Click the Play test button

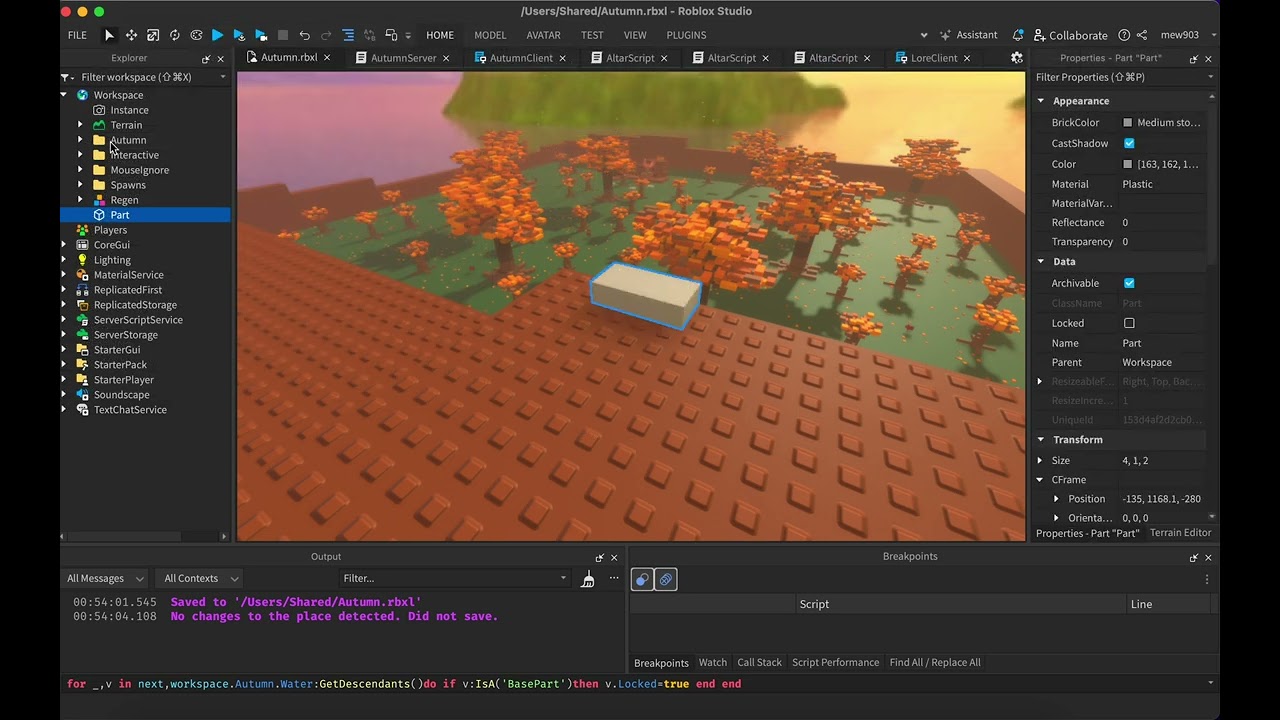pyautogui.click(x=217, y=35)
